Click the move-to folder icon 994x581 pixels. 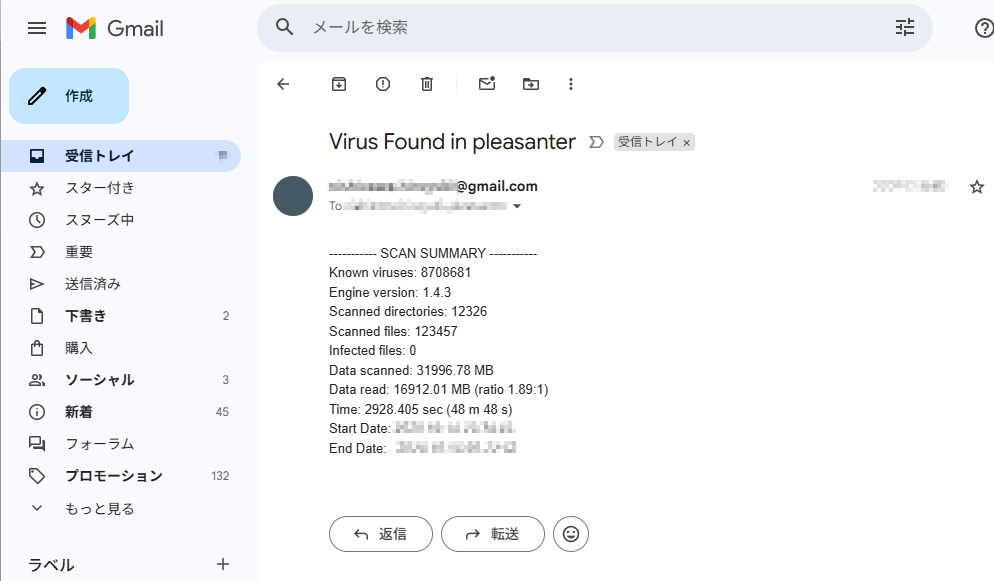click(531, 84)
